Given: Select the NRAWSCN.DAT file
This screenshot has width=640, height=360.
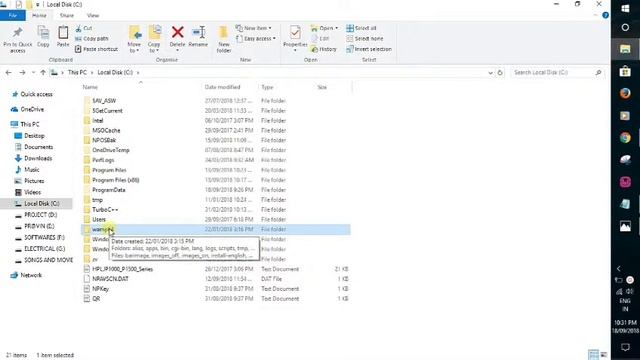Looking at the screenshot, I should tap(110, 279).
